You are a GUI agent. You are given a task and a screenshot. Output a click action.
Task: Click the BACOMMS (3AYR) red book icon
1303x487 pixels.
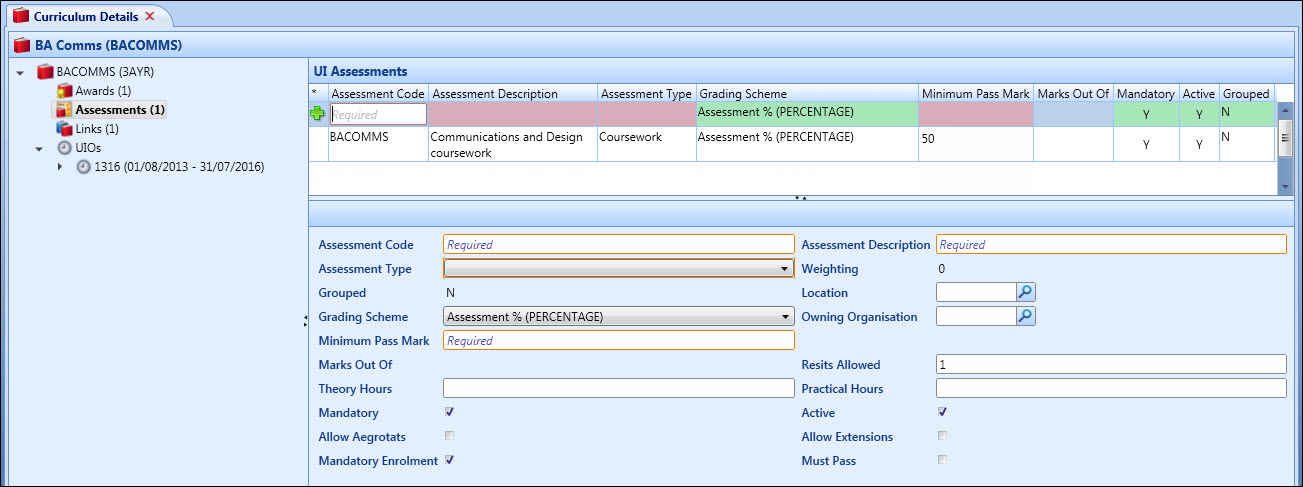click(45, 72)
